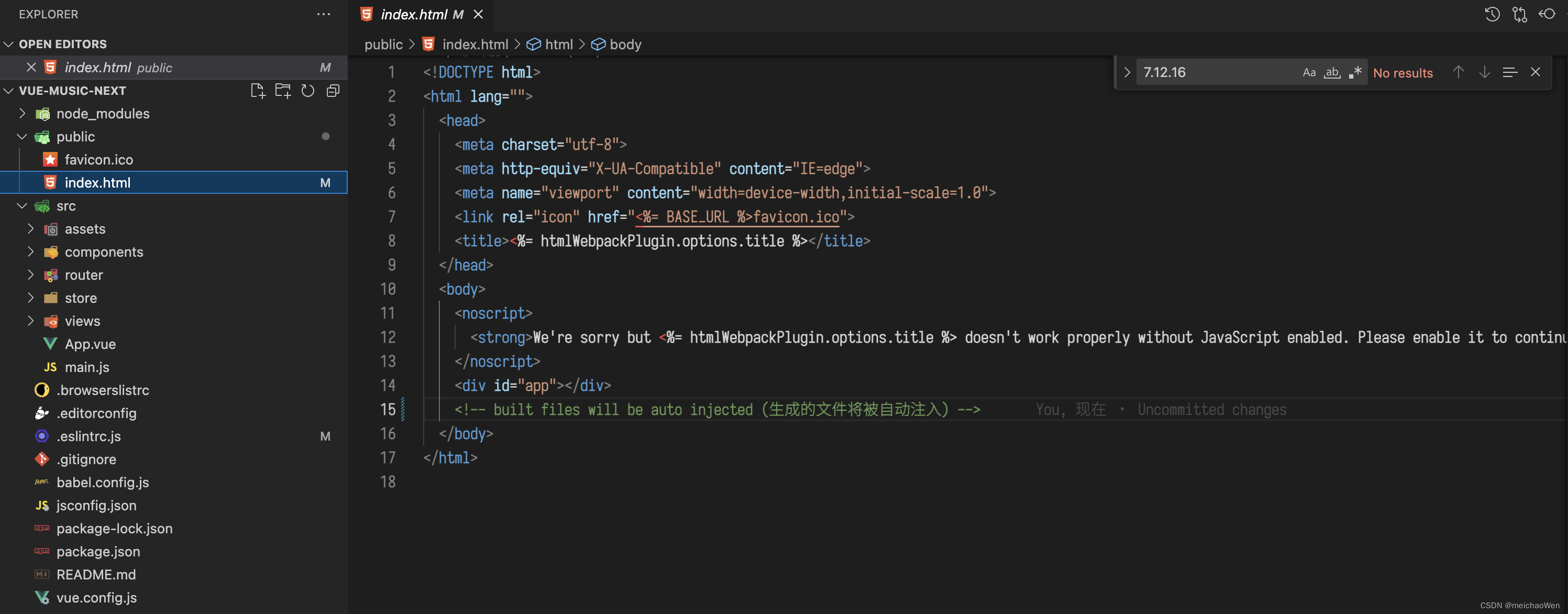Collapse all folders in explorer
Image resolution: width=1568 pixels, height=614 pixels.
[333, 91]
